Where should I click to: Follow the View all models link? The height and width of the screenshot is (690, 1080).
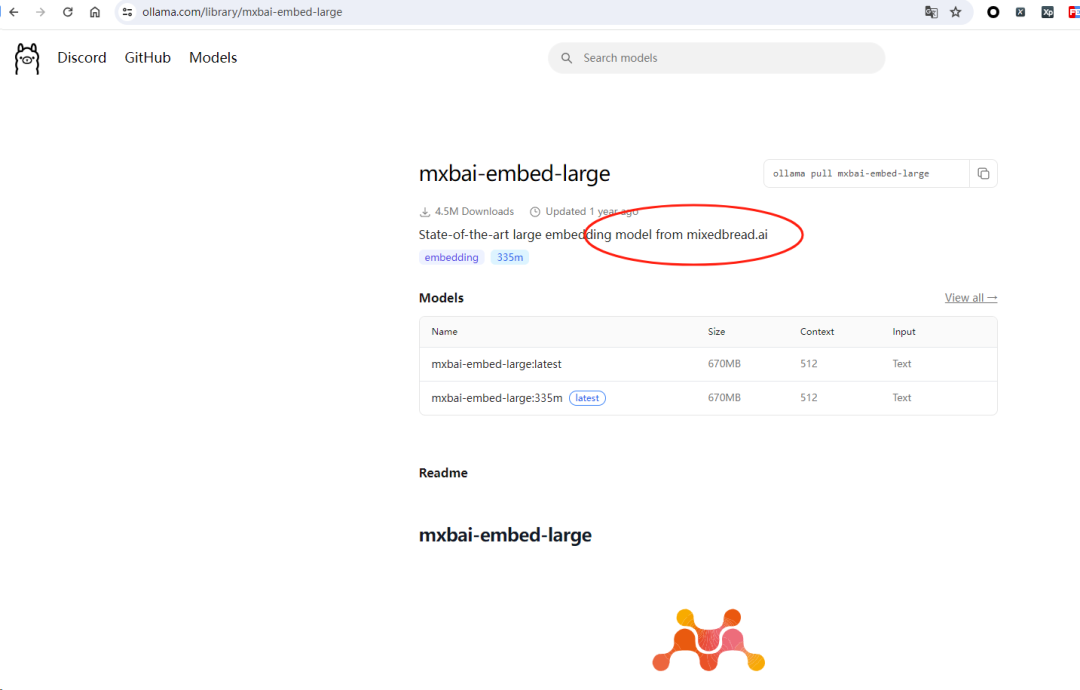(x=970, y=297)
